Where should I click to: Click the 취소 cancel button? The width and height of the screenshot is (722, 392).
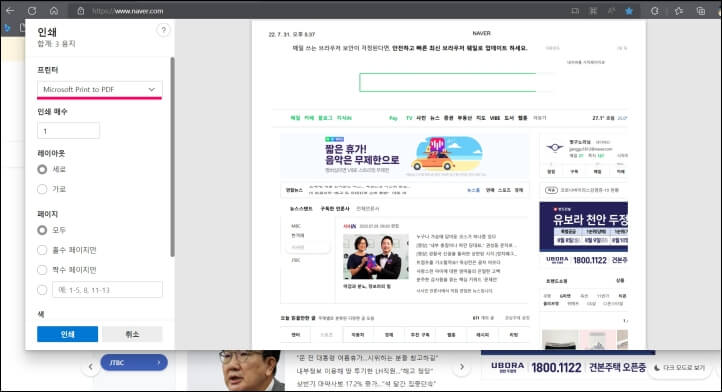click(132, 334)
